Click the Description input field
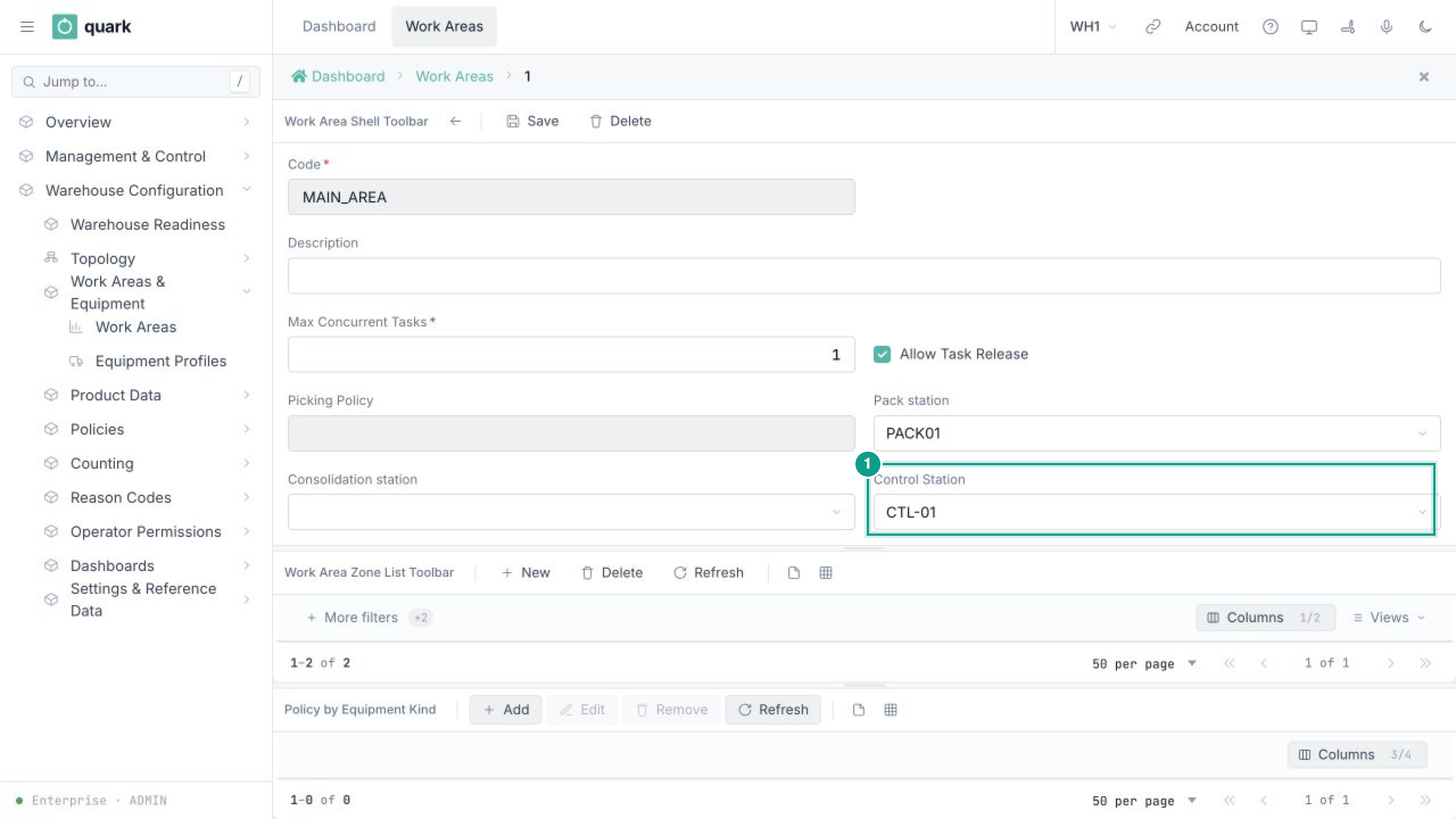 tap(864, 276)
